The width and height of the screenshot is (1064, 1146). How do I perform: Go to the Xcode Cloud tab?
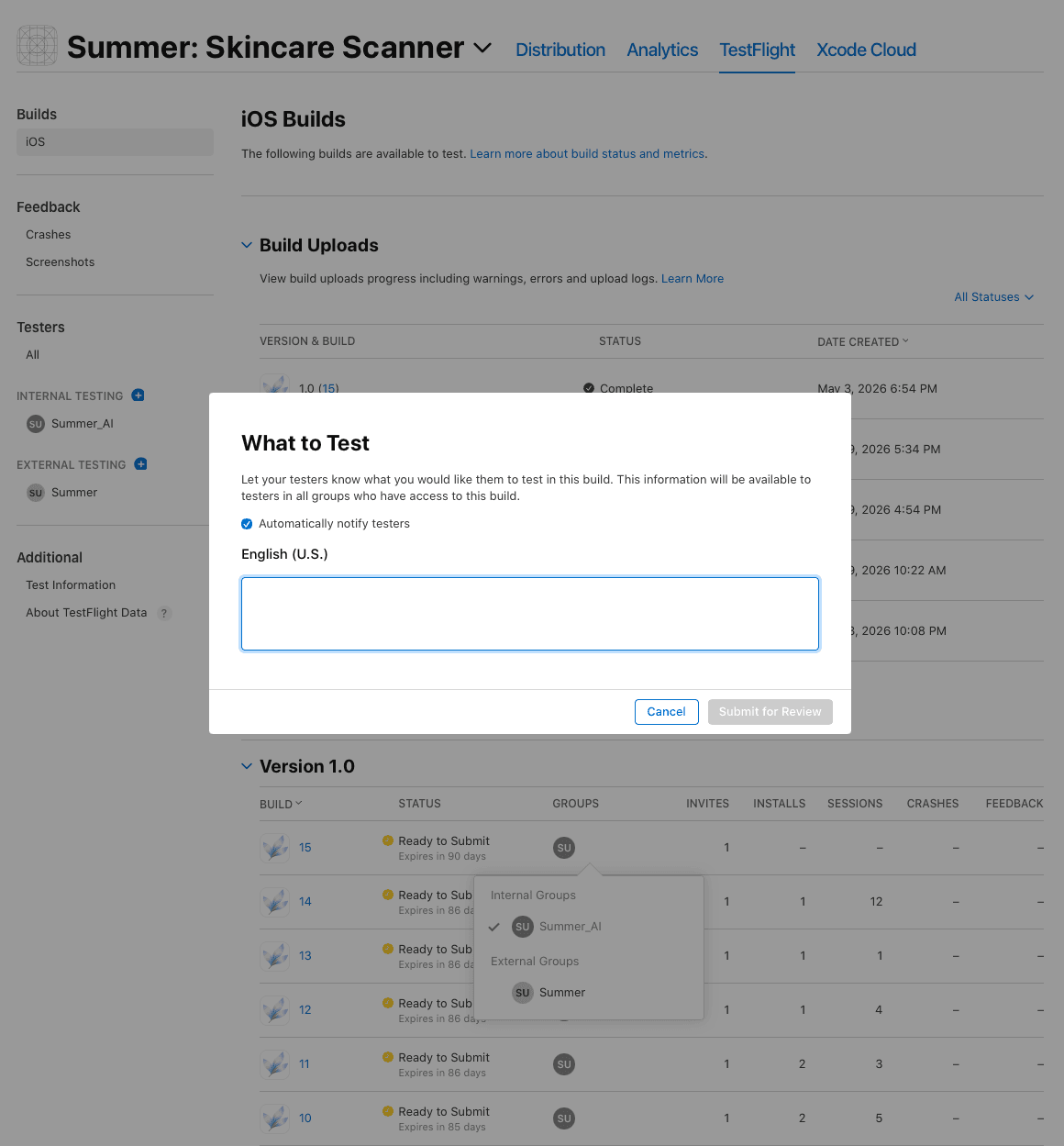point(866,50)
